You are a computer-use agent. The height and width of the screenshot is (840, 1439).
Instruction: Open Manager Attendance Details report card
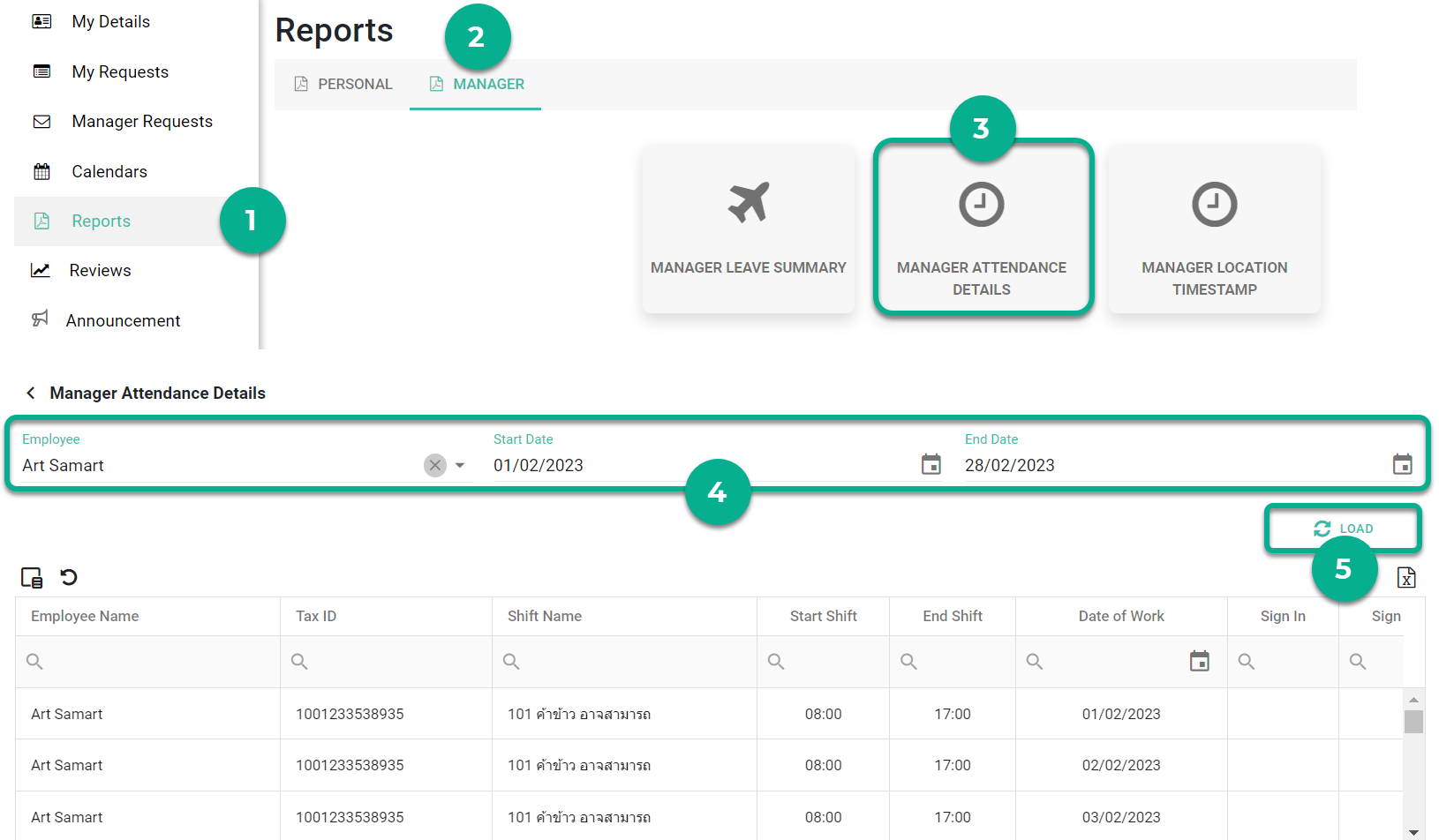coord(982,229)
